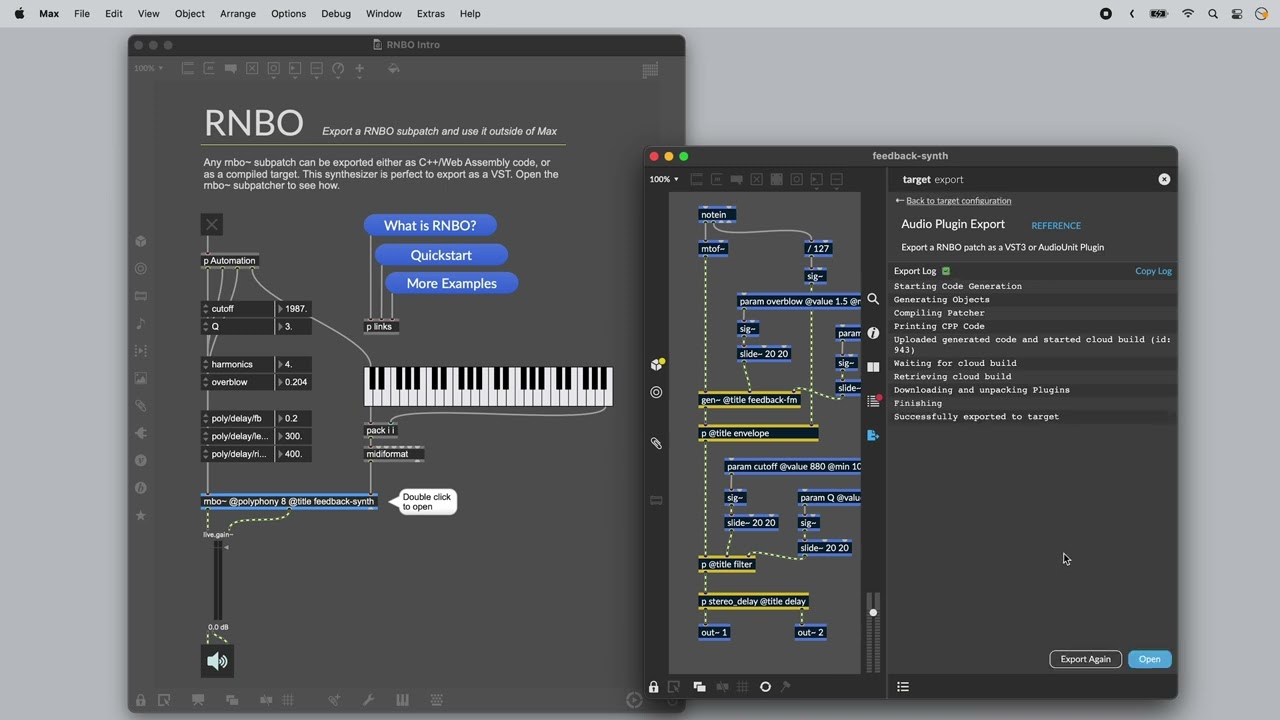Click the calendar grid icon in RNBO Intro toolbar
The width and height of the screenshot is (1280, 720).
point(650,70)
